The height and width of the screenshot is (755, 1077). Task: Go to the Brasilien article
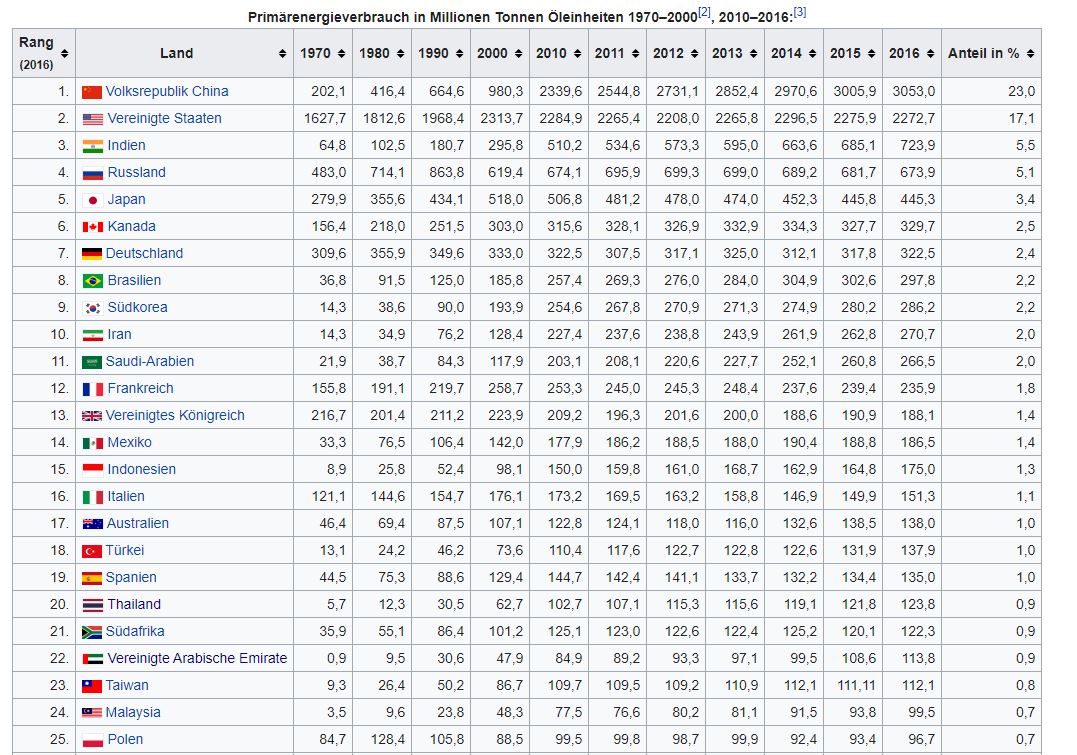135,280
